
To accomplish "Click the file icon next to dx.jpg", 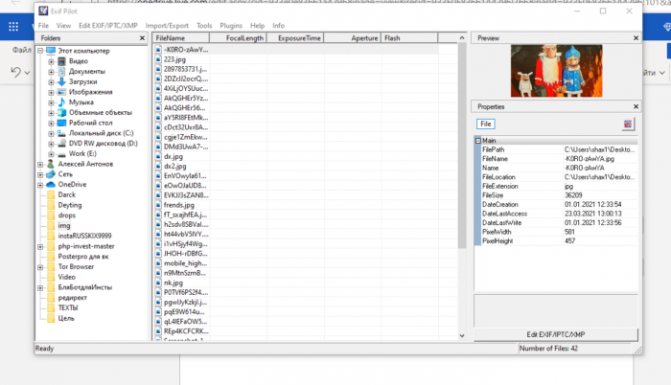I will pyautogui.click(x=158, y=157).
